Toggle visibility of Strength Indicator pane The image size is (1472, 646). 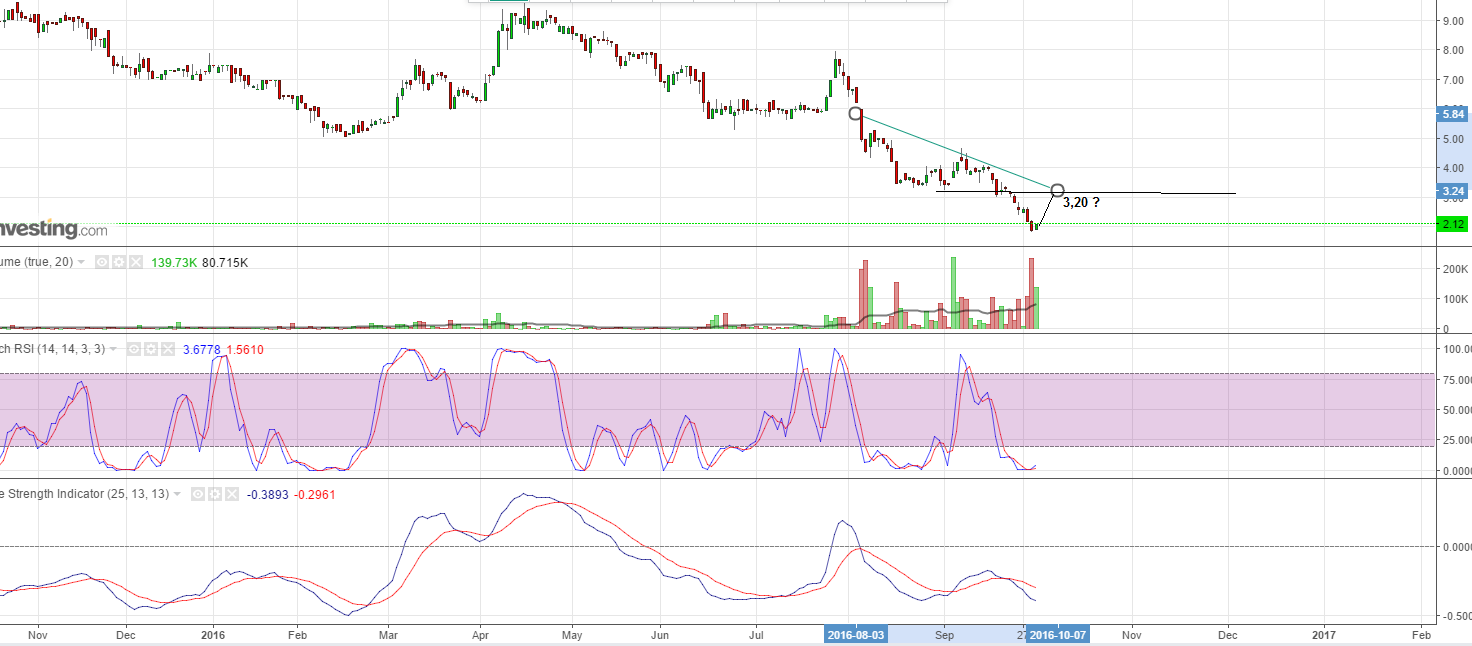197,494
